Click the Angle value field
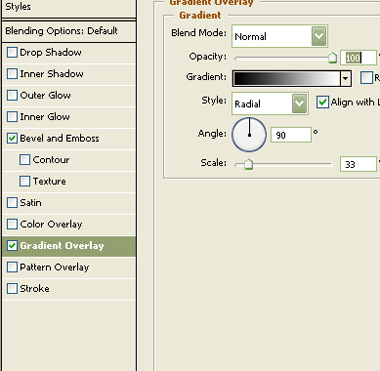380x371 pixels. tap(291, 135)
